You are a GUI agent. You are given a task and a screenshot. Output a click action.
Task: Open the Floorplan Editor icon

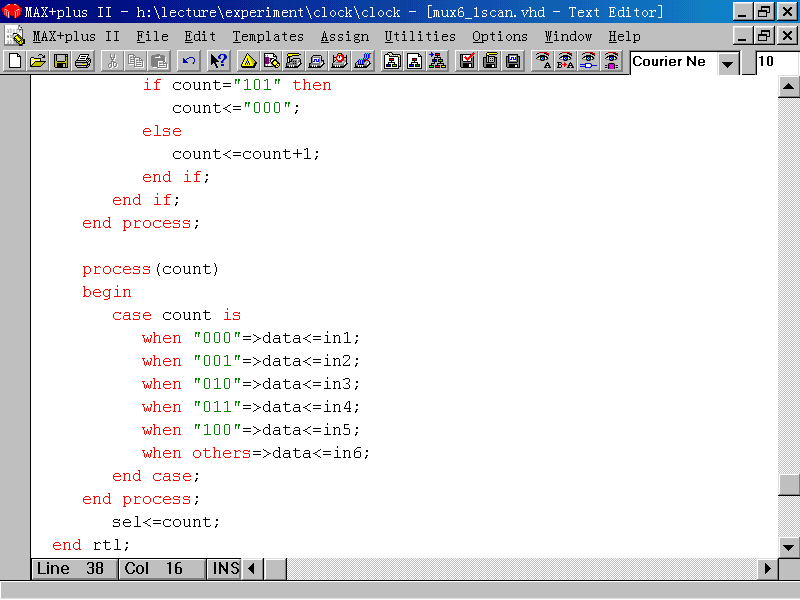[271, 62]
